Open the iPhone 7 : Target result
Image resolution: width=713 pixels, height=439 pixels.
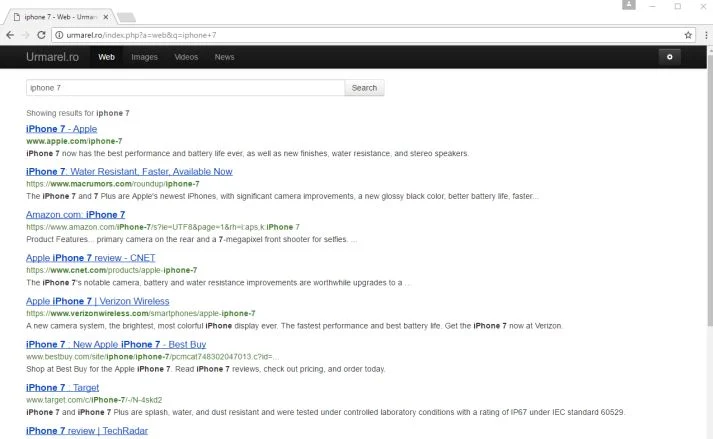coord(62,388)
